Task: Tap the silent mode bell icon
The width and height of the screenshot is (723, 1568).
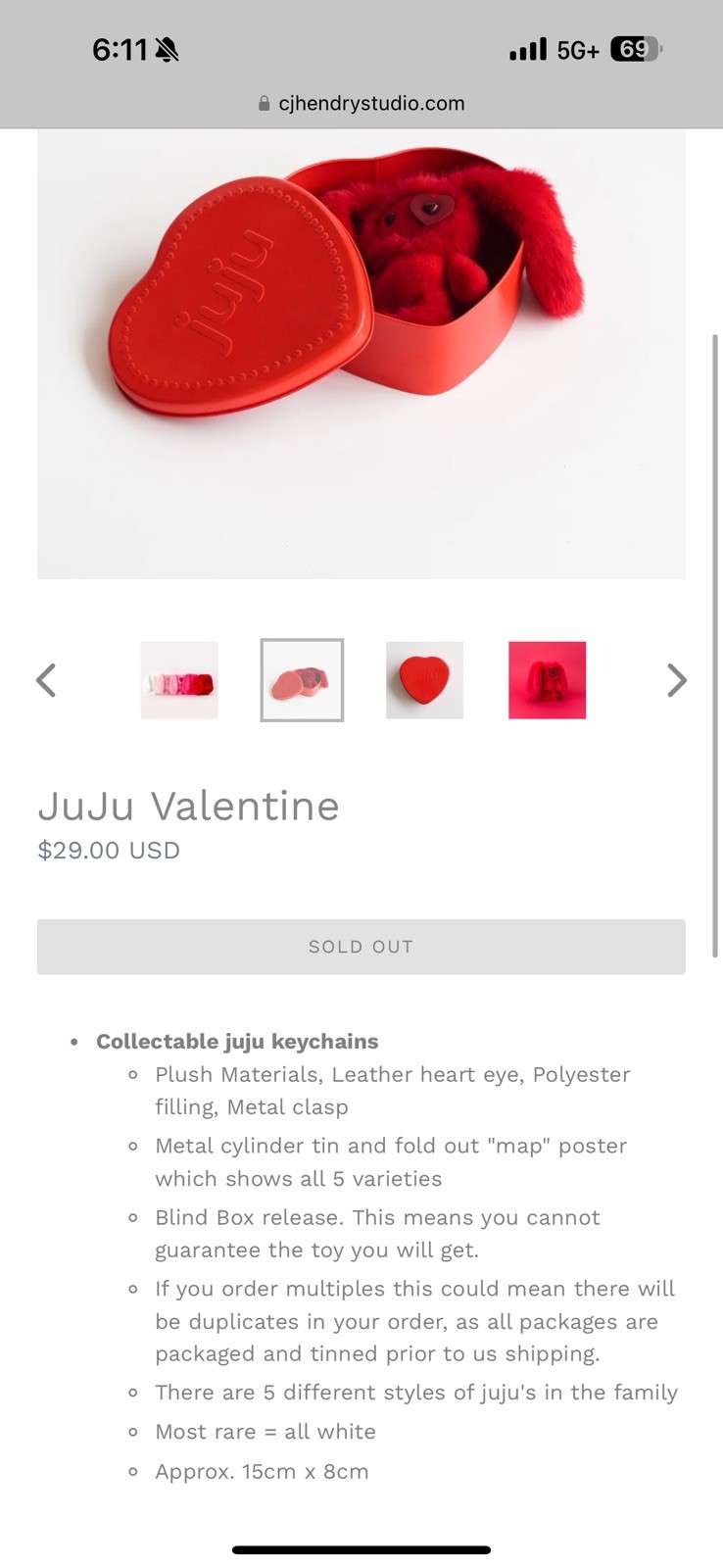Action: [x=168, y=49]
